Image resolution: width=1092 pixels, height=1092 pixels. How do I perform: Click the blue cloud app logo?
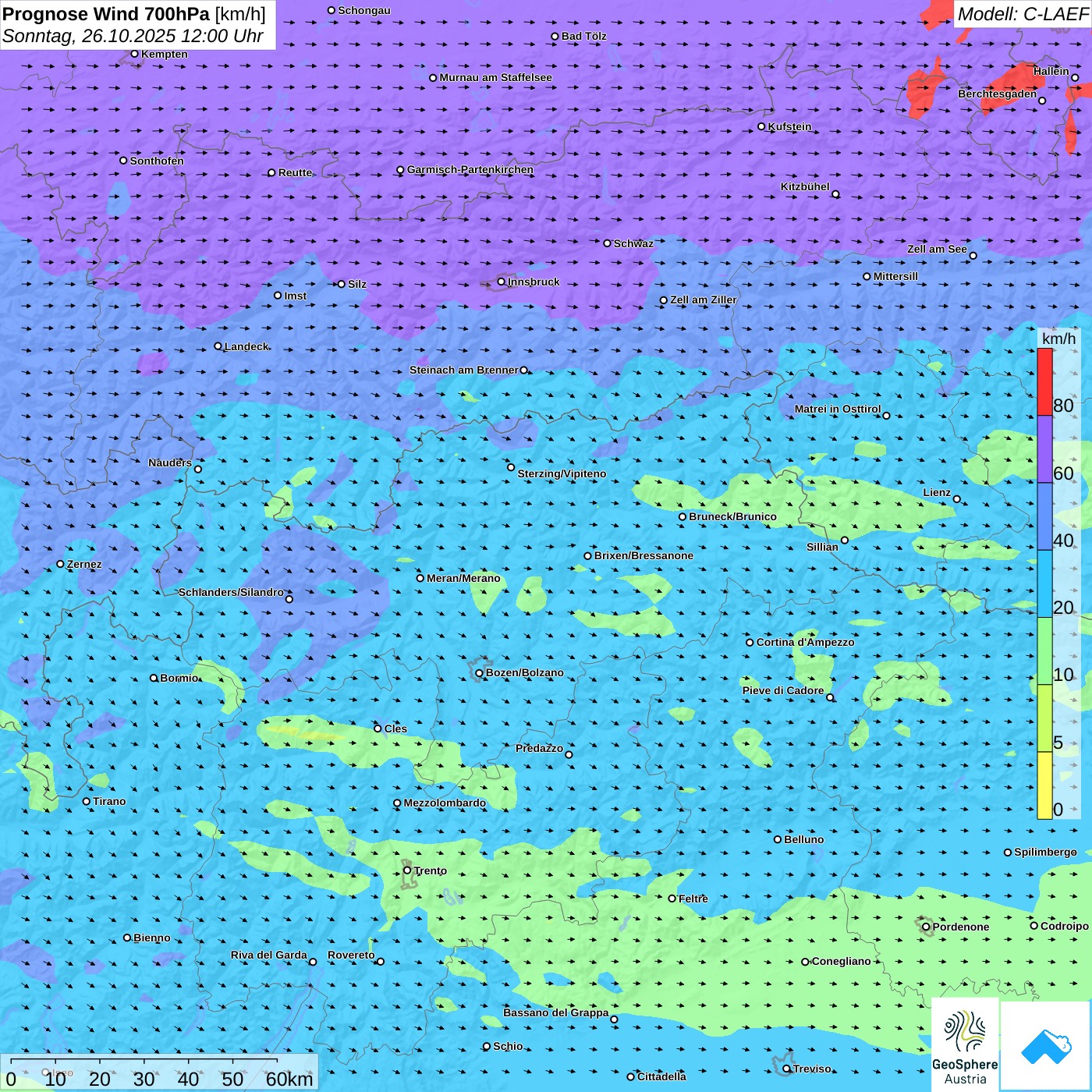(1046, 1046)
